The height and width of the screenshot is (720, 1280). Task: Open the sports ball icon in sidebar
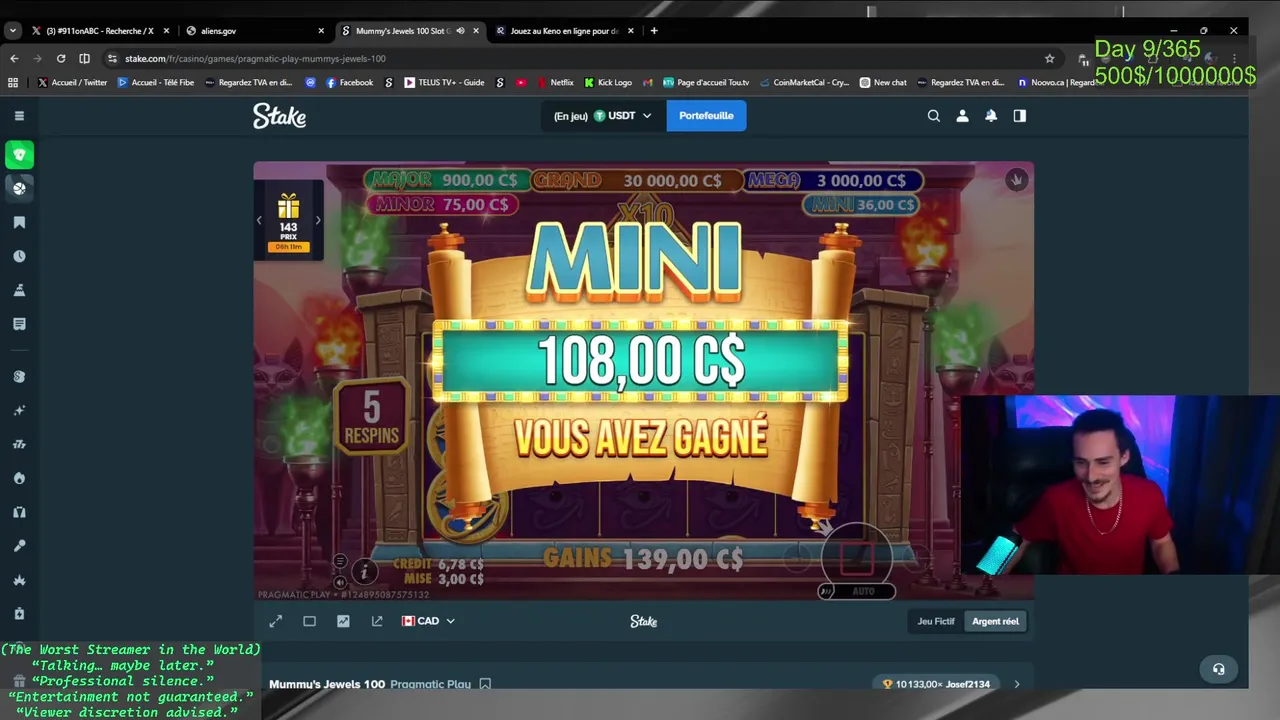coord(19,188)
